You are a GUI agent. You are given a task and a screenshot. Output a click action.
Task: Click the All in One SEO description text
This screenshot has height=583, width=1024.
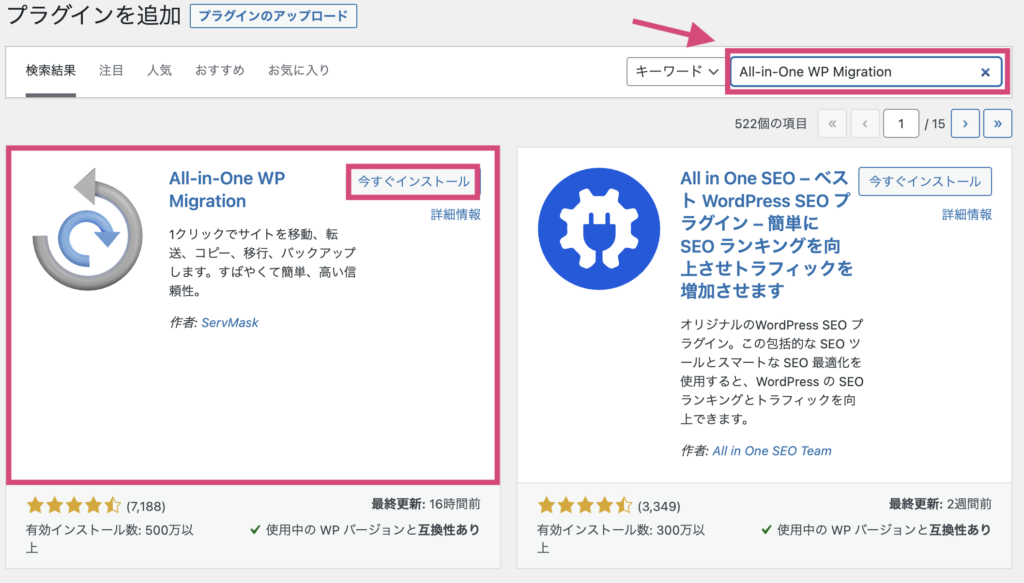[772, 371]
